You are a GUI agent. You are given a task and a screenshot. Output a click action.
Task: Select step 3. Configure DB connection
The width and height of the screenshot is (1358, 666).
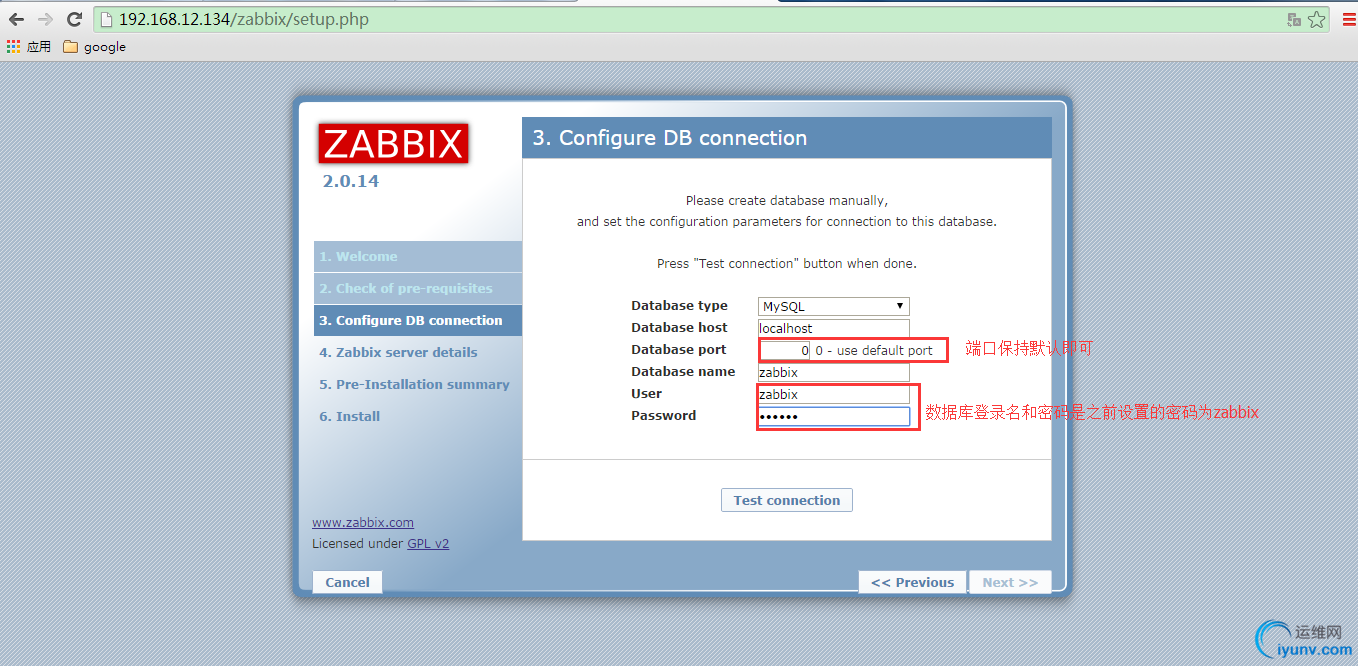pos(418,321)
